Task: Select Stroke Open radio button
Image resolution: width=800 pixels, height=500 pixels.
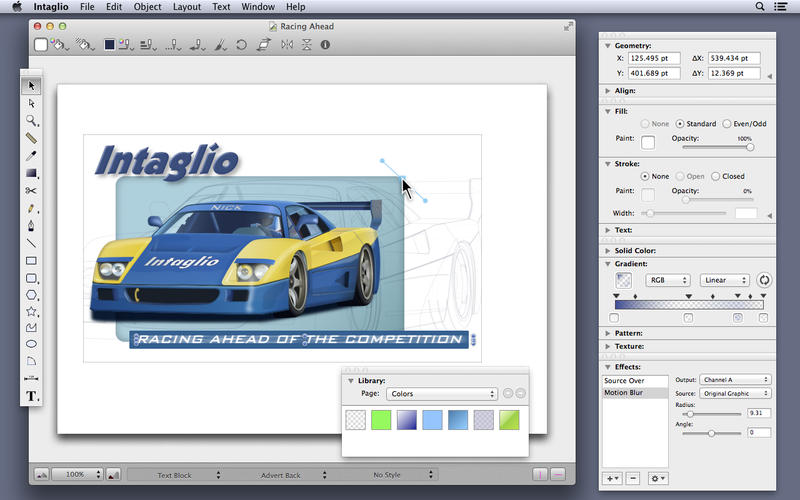Action: pos(680,176)
